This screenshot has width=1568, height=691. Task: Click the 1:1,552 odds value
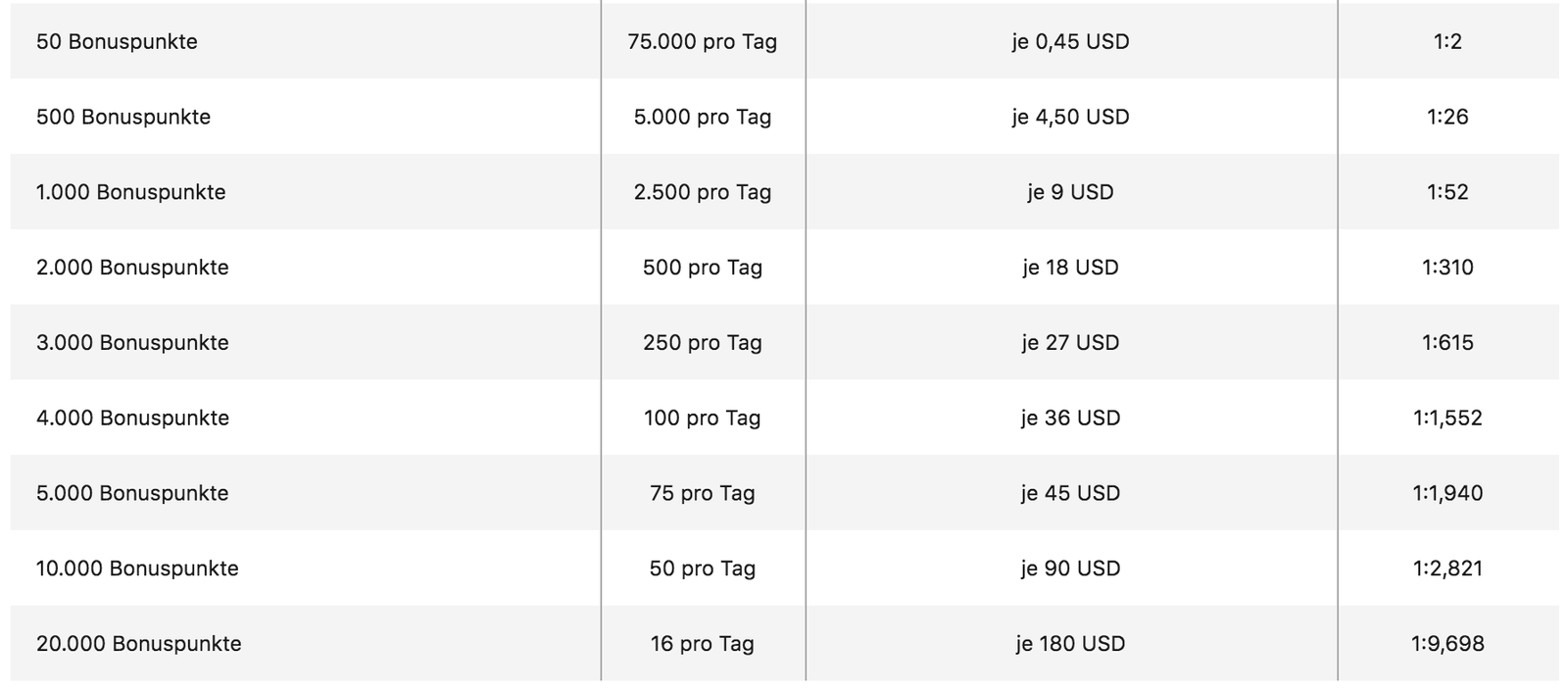click(1447, 419)
